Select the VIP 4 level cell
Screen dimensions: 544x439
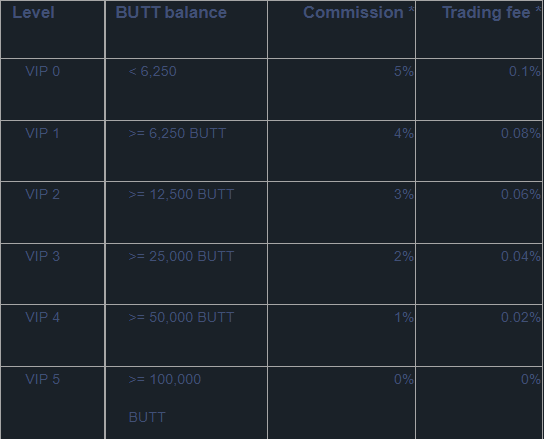pos(52,335)
